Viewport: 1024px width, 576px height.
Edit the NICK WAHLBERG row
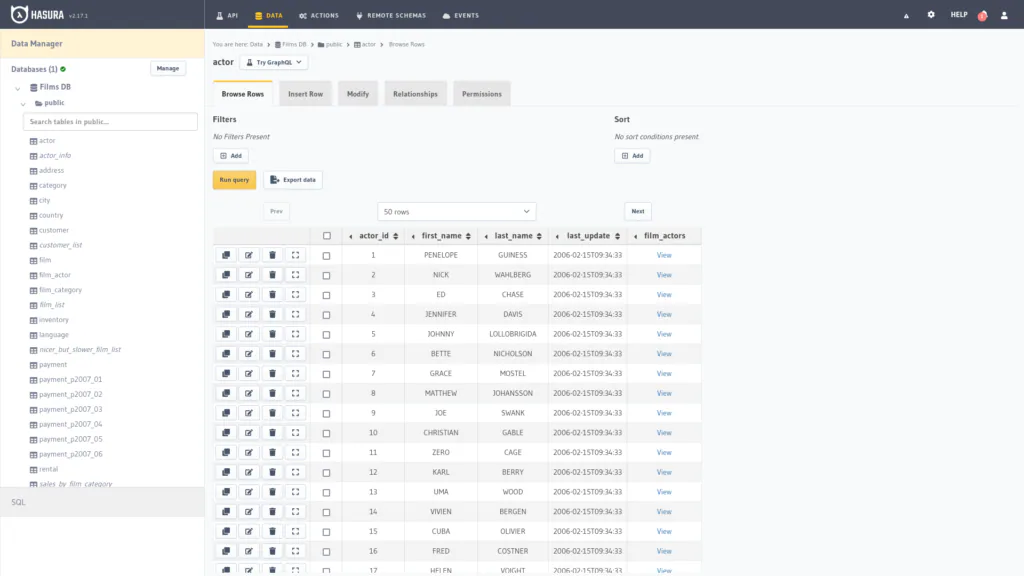249,275
